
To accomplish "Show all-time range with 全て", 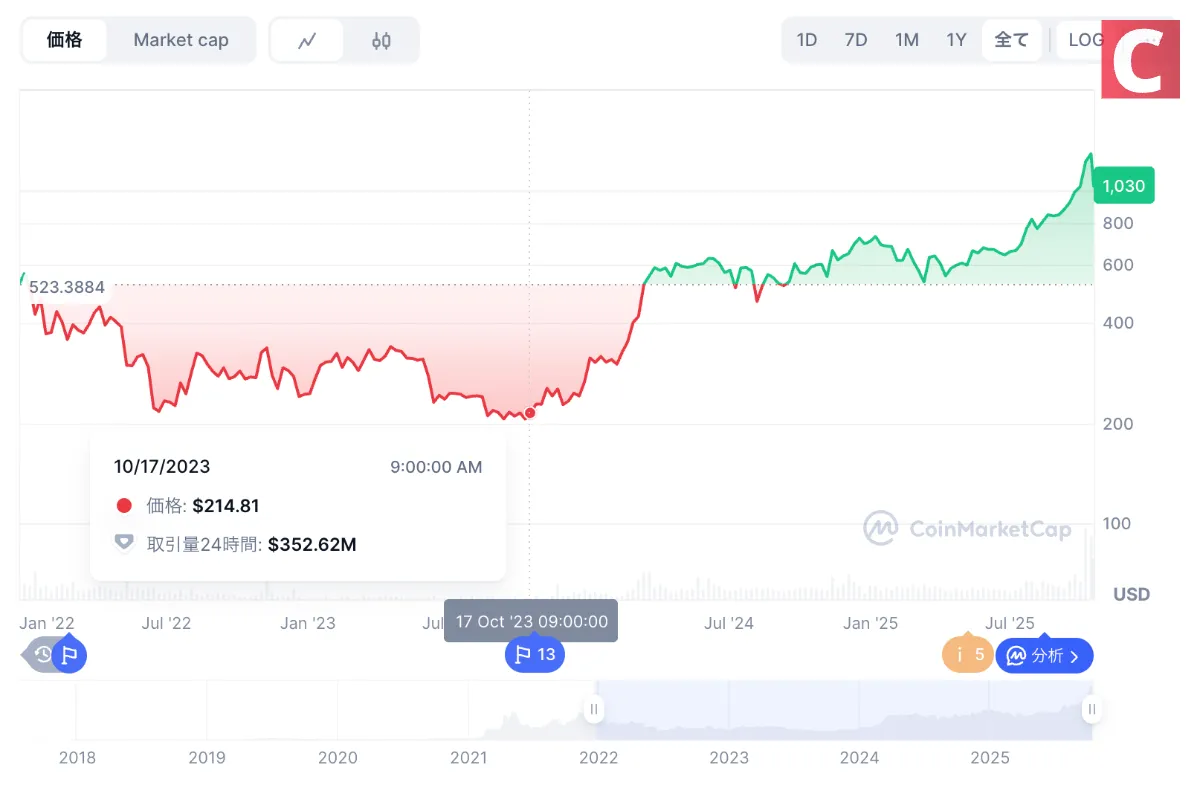I will (x=1011, y=40).
